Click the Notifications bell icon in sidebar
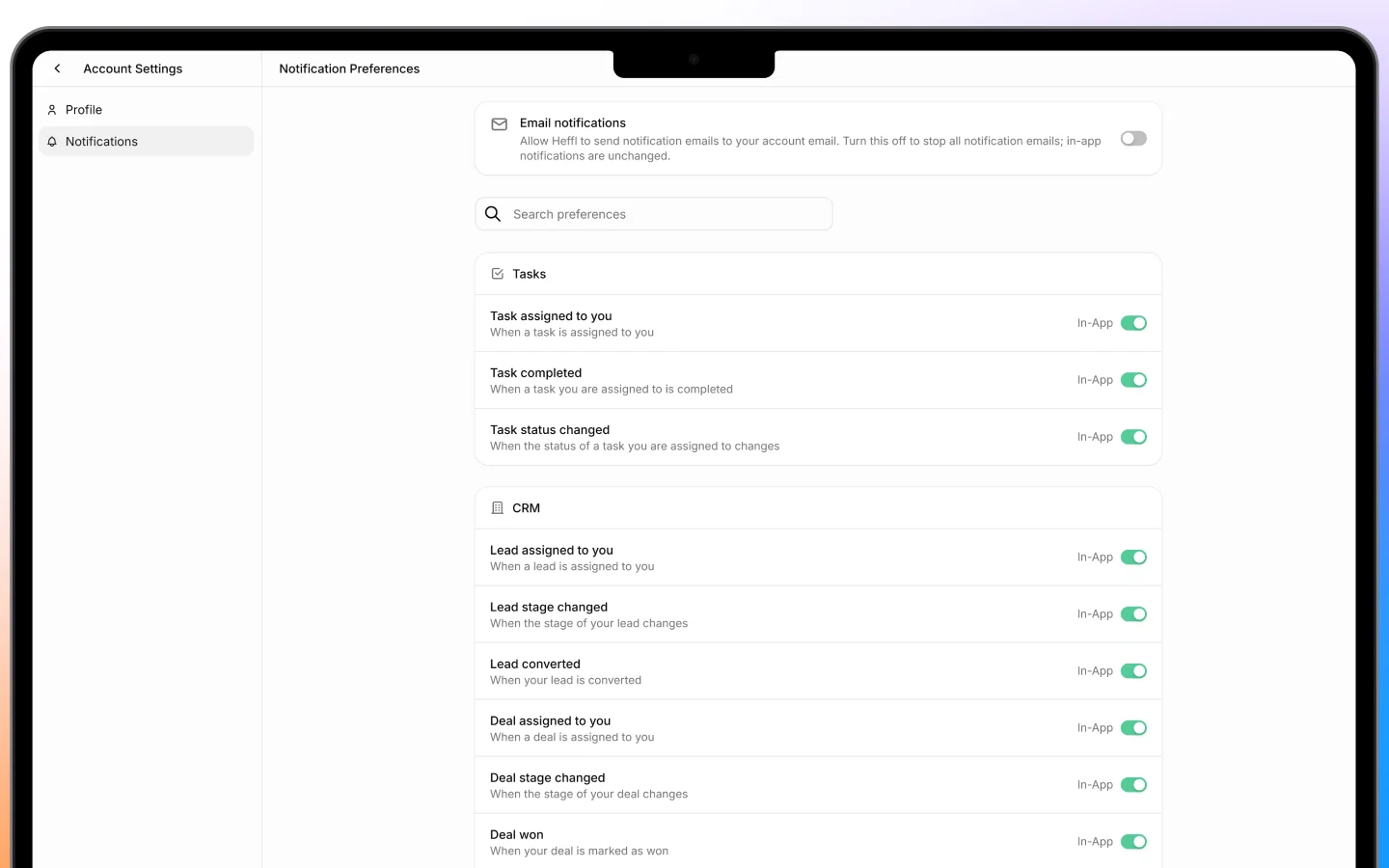Viewport: 1389px width, 868px height. coord(52,142)
